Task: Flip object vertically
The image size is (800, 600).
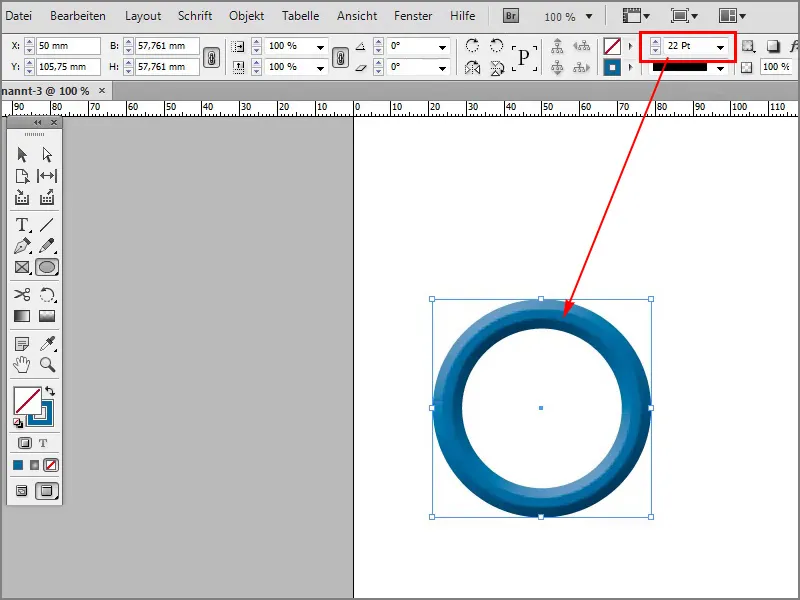Action: [496, 67]
